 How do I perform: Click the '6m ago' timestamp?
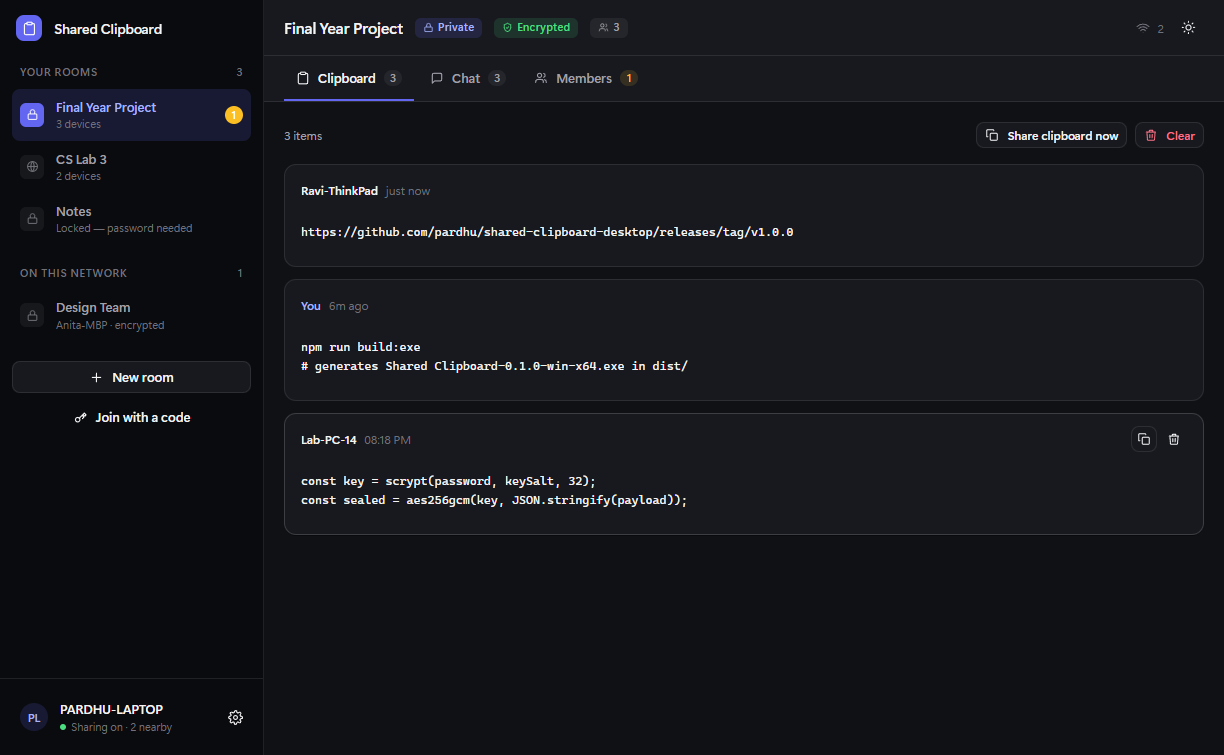coord(349,306)
